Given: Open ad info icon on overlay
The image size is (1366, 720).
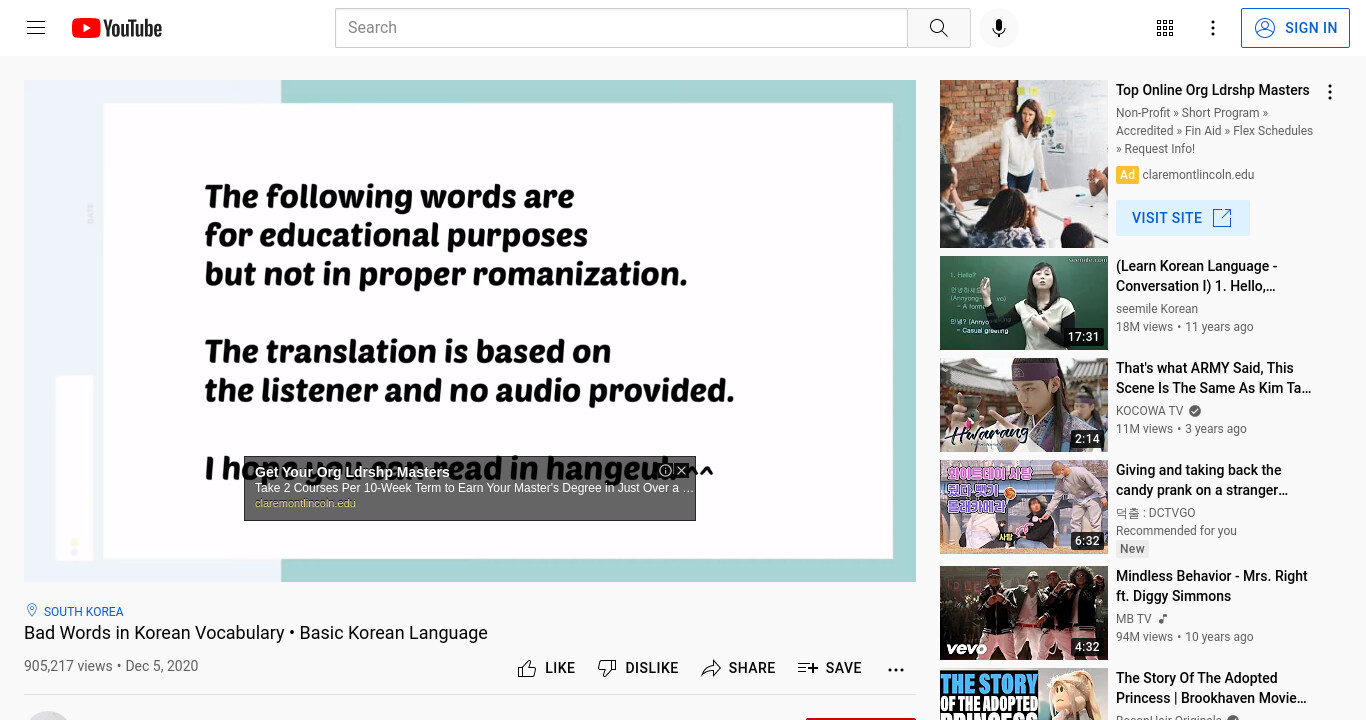Looking at the screenshot, I should click(x=665, y=470).
